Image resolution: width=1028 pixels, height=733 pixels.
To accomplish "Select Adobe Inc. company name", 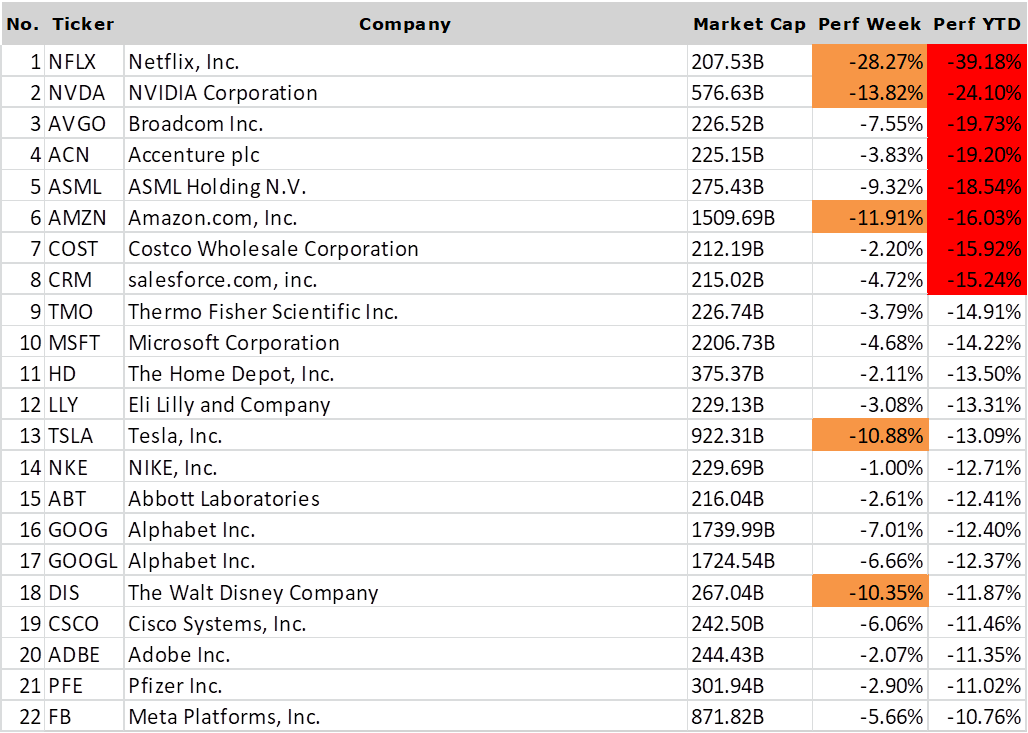I will [179, 655].
